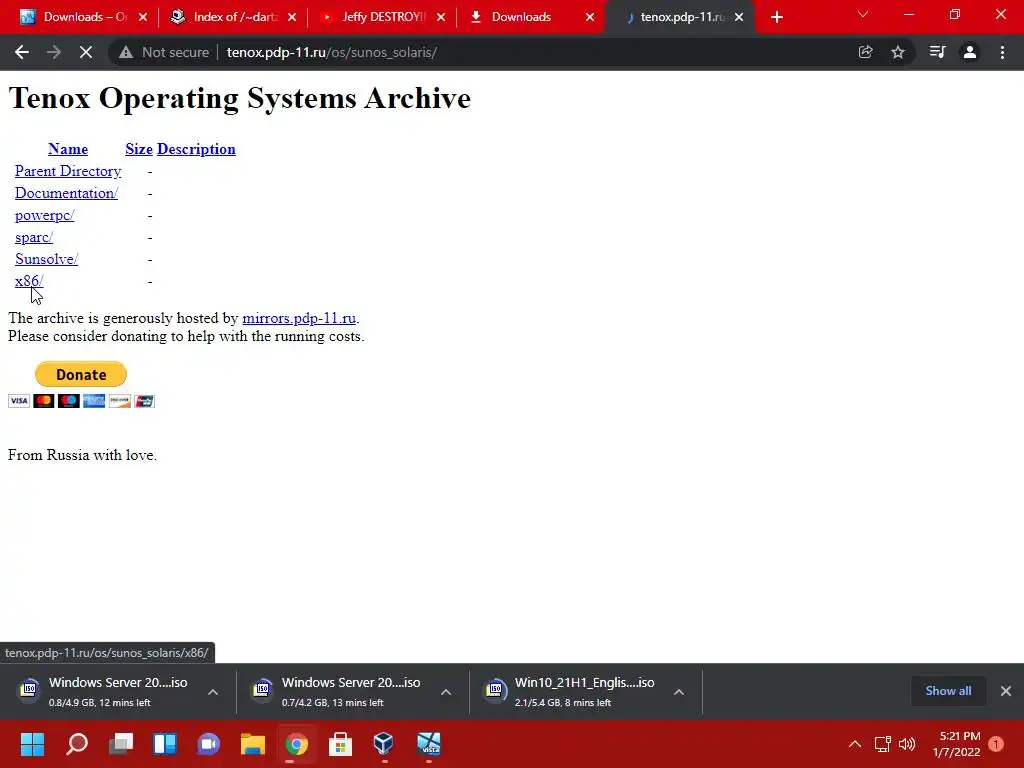Click the forward navigation arrow
The width and height of the screenshot is (1024, 768).
coord(54,52)
